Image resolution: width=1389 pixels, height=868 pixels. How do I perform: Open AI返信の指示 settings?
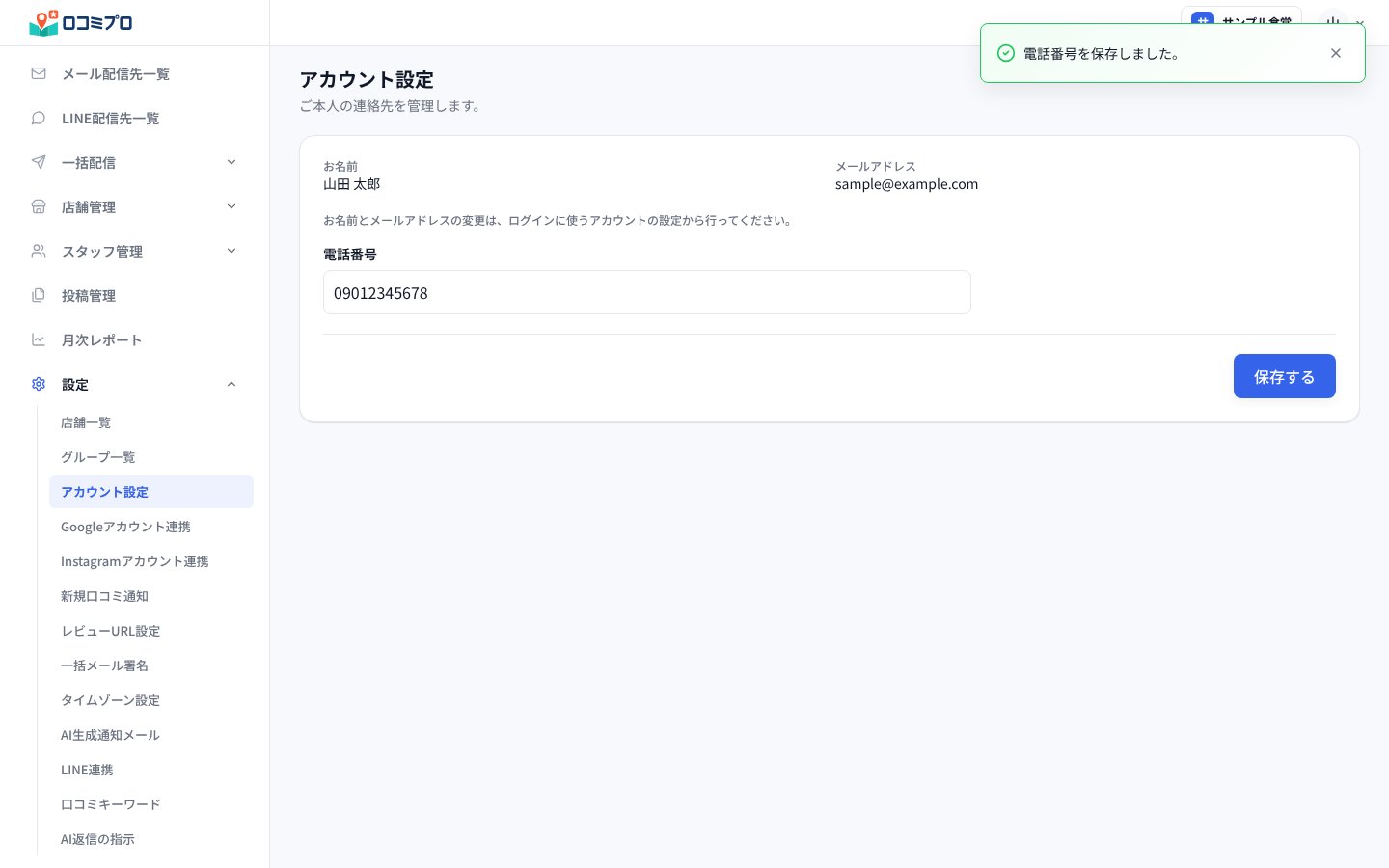point(151,839)
